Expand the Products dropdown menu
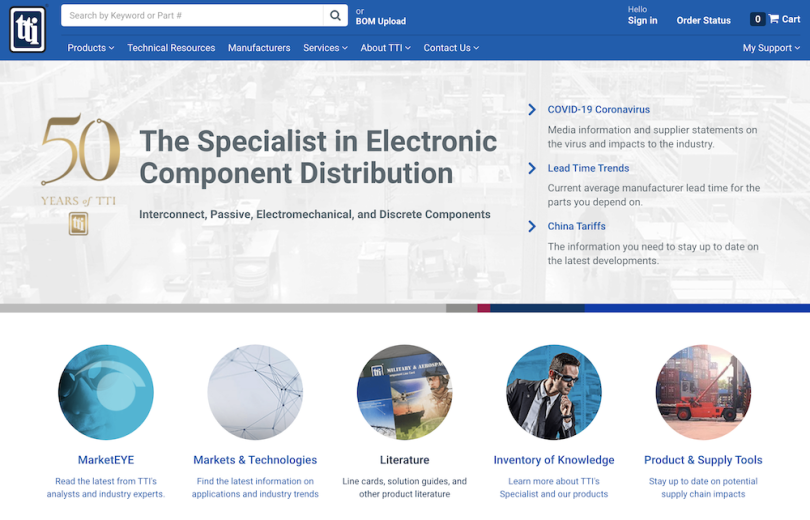The height and width of the screenshot is (520, 810). (x=90, y=48)
